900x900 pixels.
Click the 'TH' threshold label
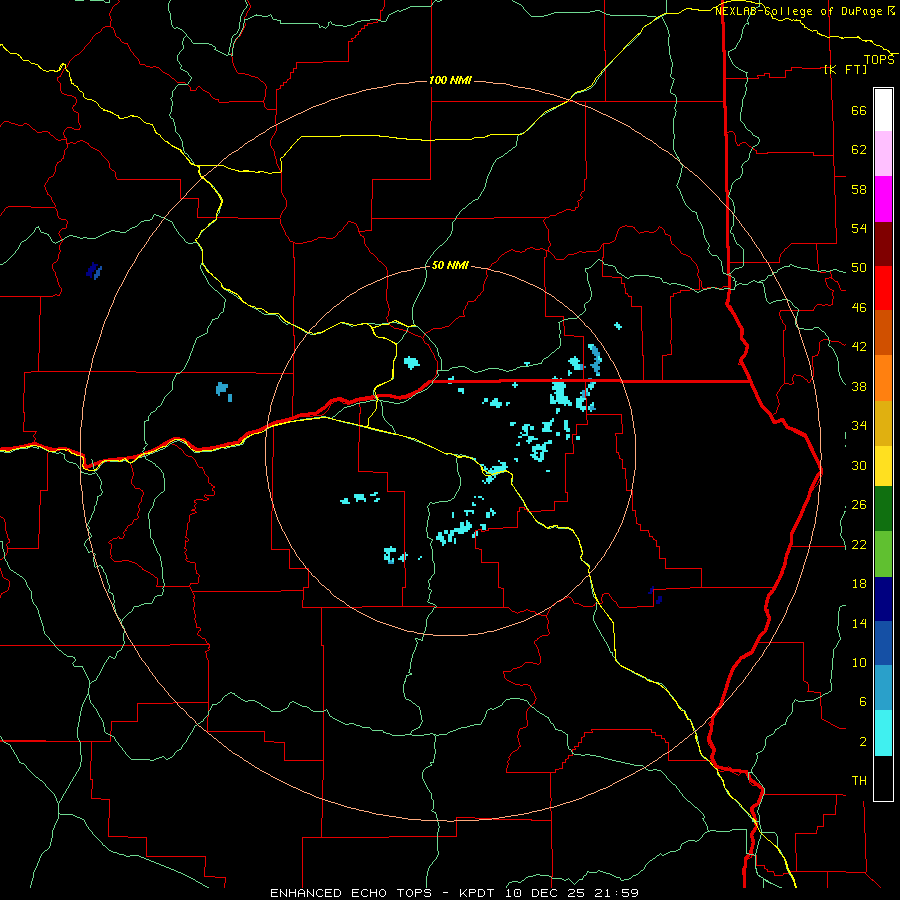tap(859, 781)
